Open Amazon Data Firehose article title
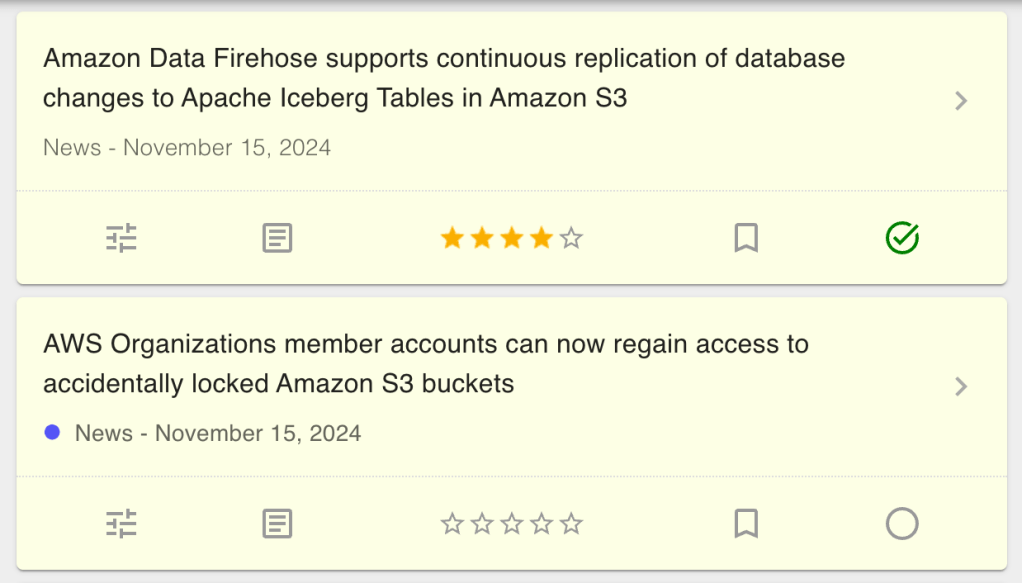This screenshot has height=583, width=1022. [x=444, y=78]
